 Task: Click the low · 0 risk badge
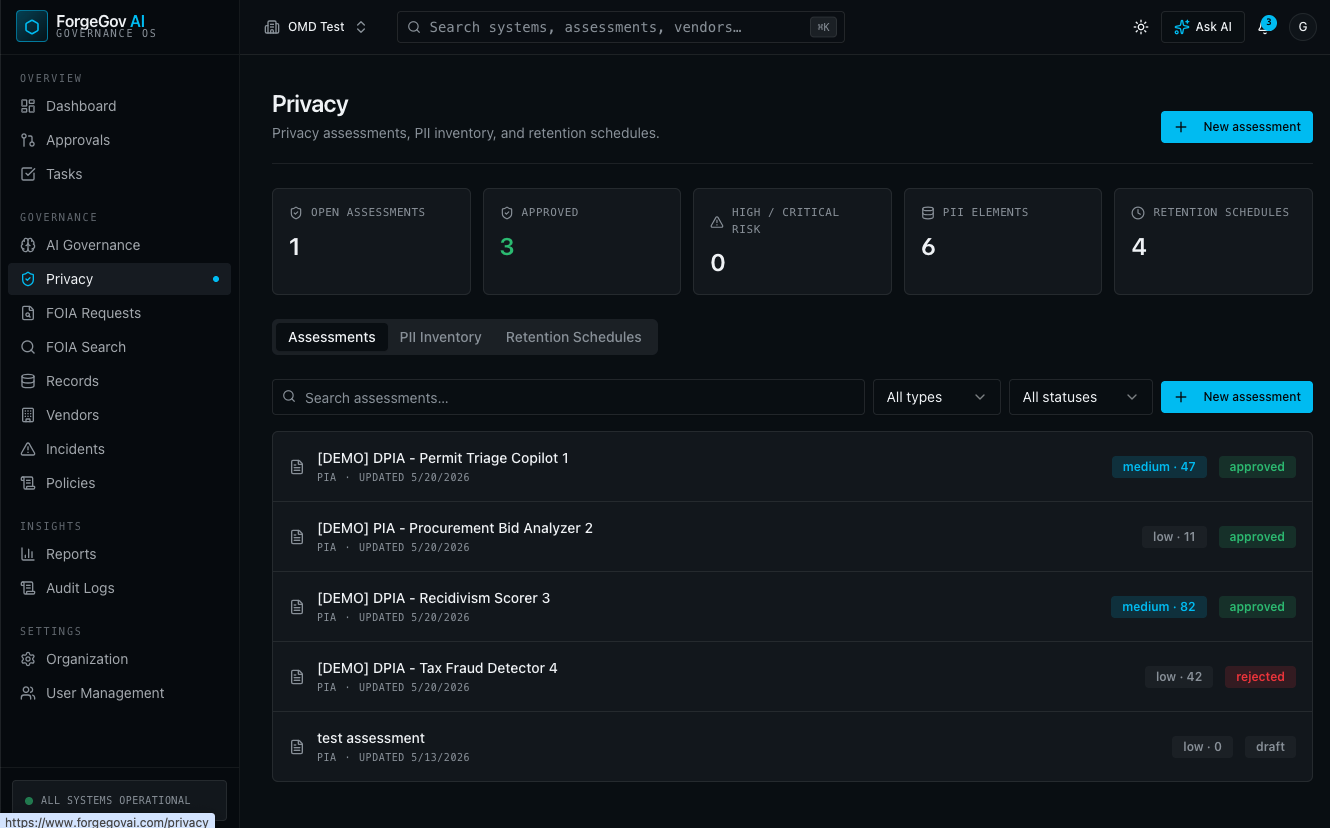[1202, 747]
